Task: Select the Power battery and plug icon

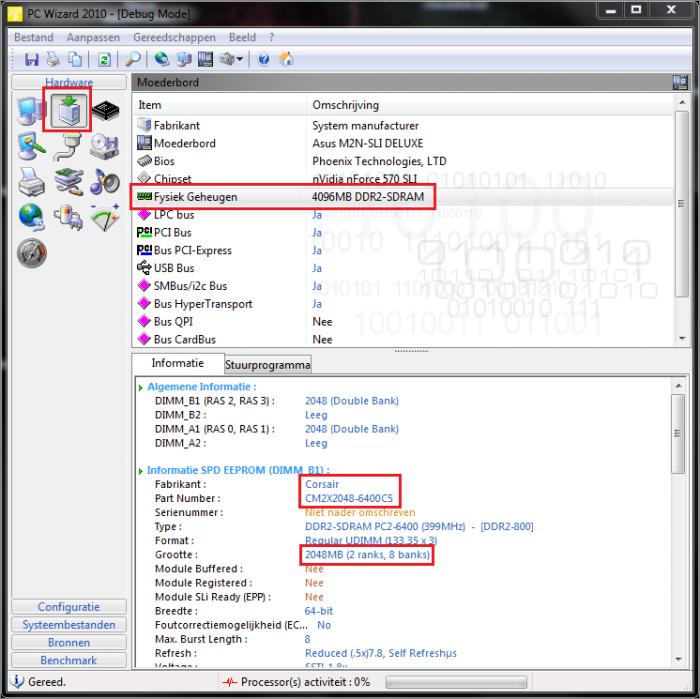Action: 68,218
